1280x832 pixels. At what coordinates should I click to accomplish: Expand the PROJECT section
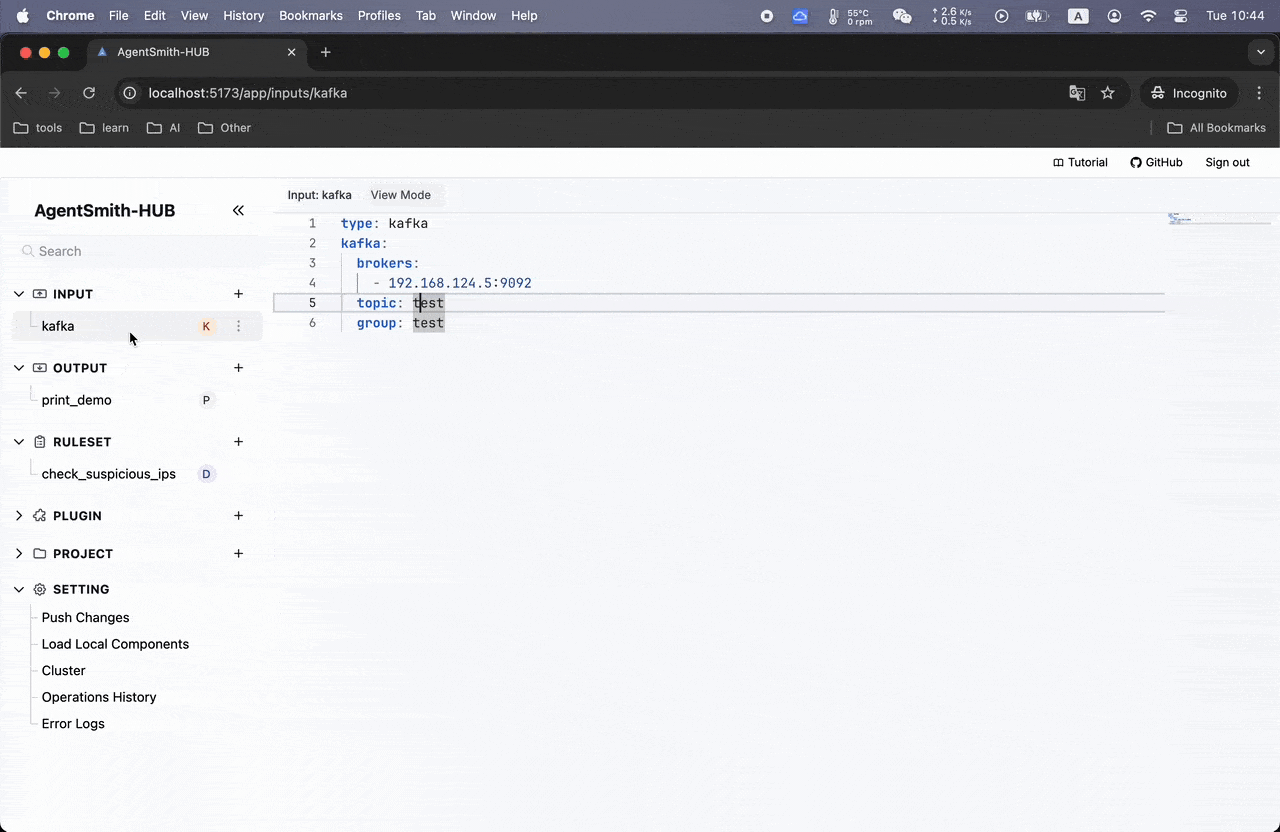(x=19, y=554)
